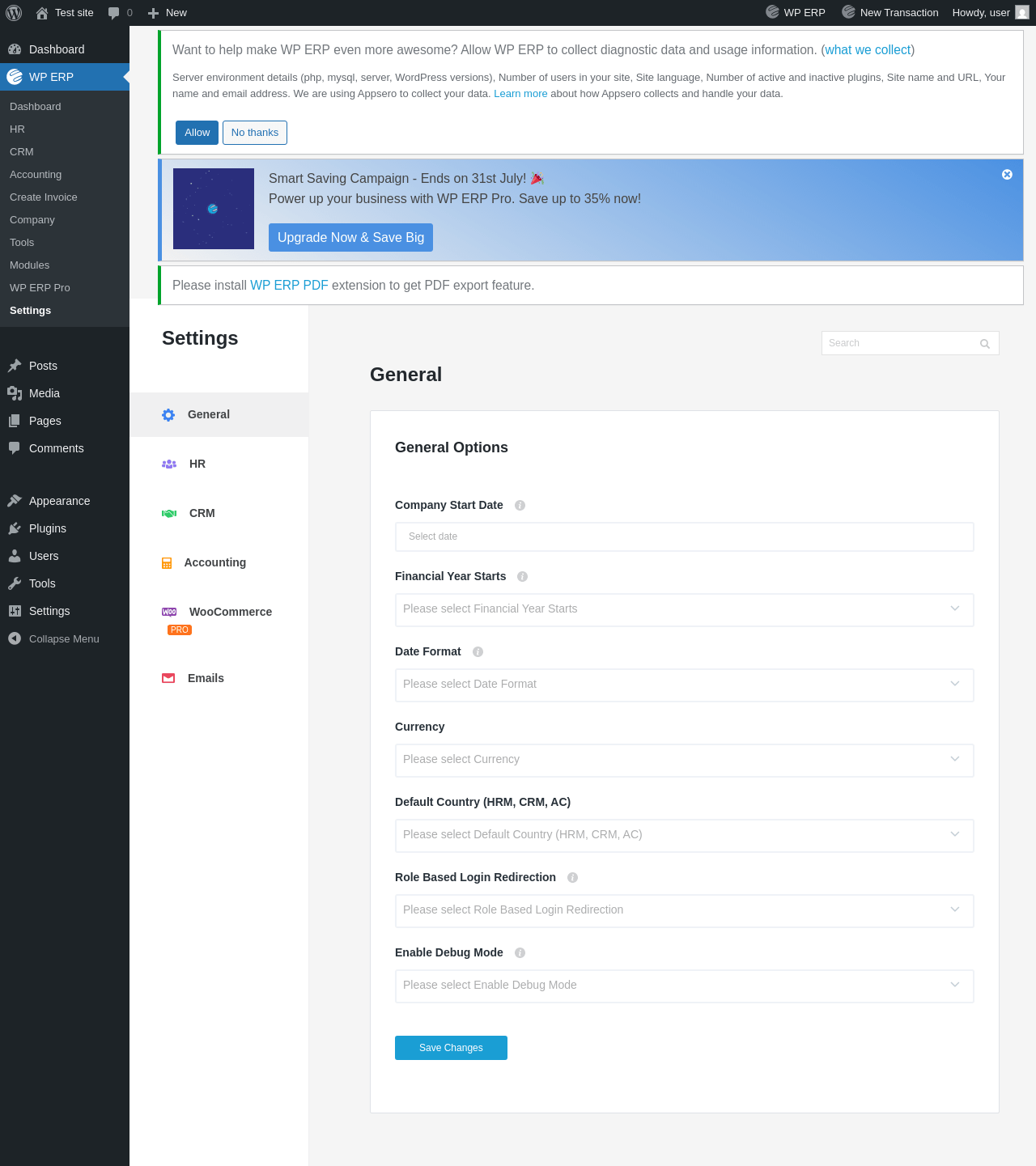
Task: Open the HR settings tab
Action: point(219,464)
